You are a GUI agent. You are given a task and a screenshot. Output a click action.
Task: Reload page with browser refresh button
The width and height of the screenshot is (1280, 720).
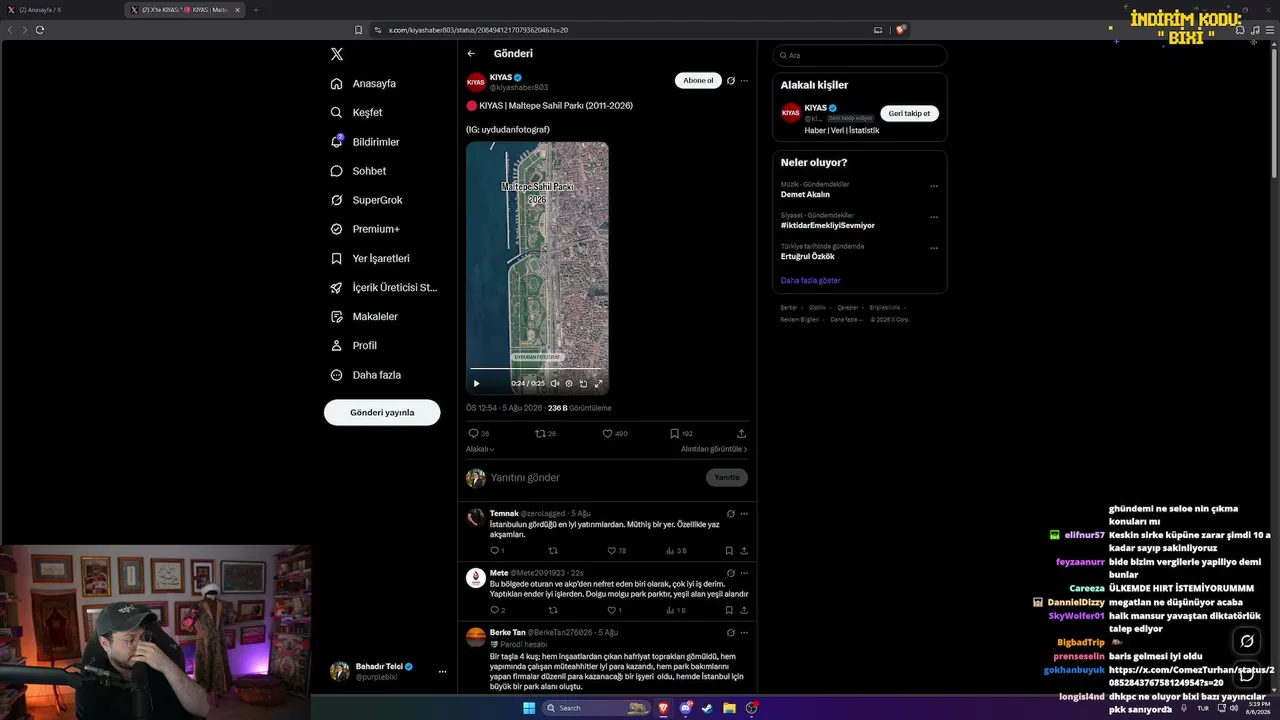click(40, 30)
